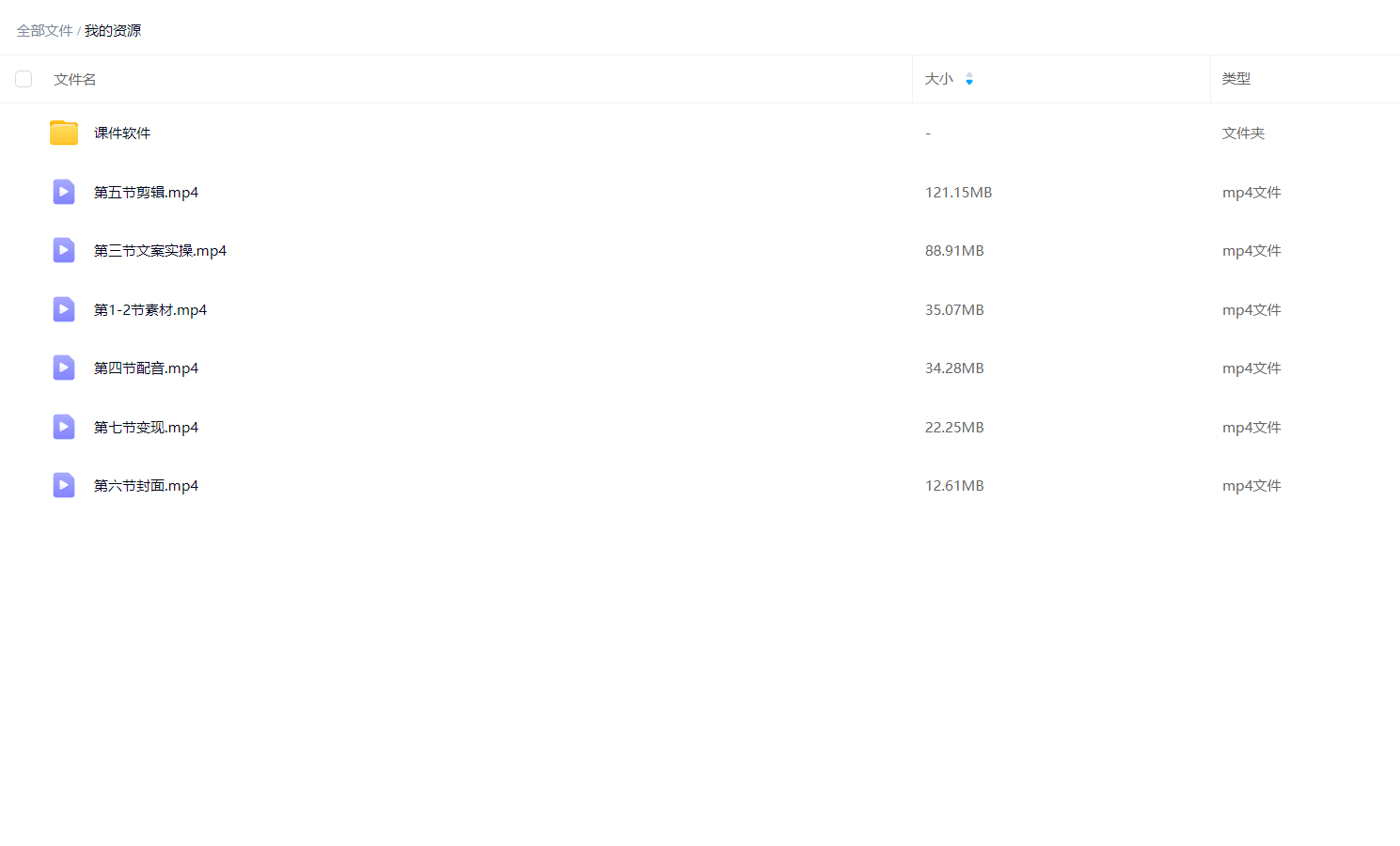1400x846 pixels.
Task: Click the video icon for 第六节封面.mp4
Action: point(64,485)
